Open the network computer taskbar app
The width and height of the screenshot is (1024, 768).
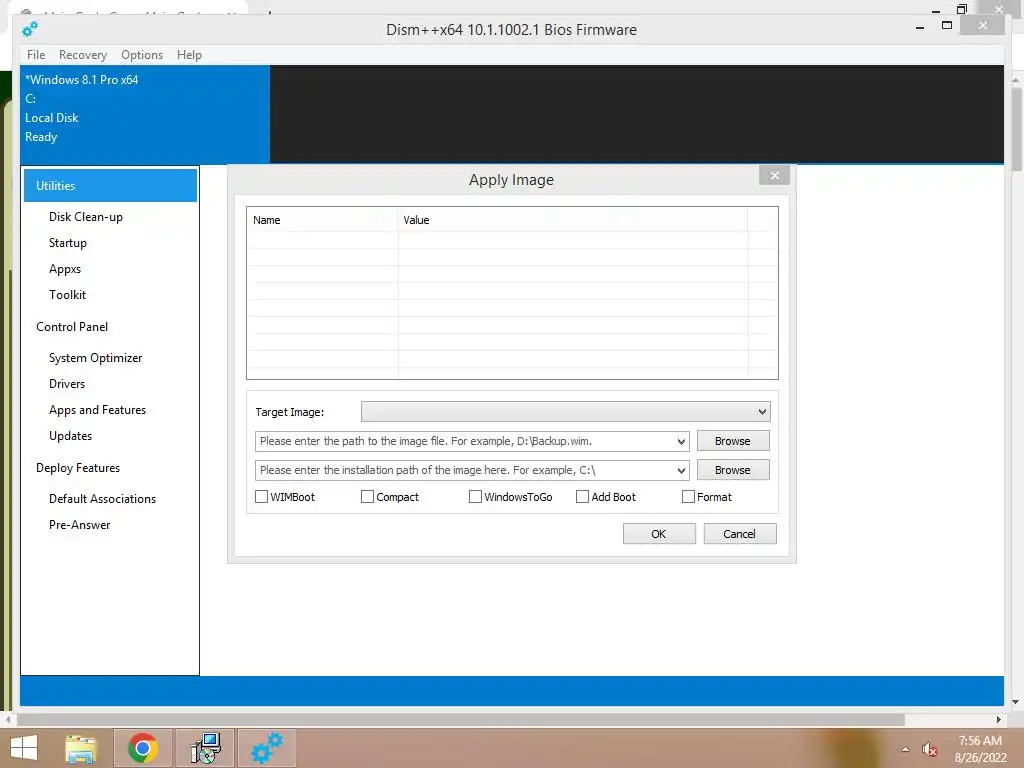(205, 748)
